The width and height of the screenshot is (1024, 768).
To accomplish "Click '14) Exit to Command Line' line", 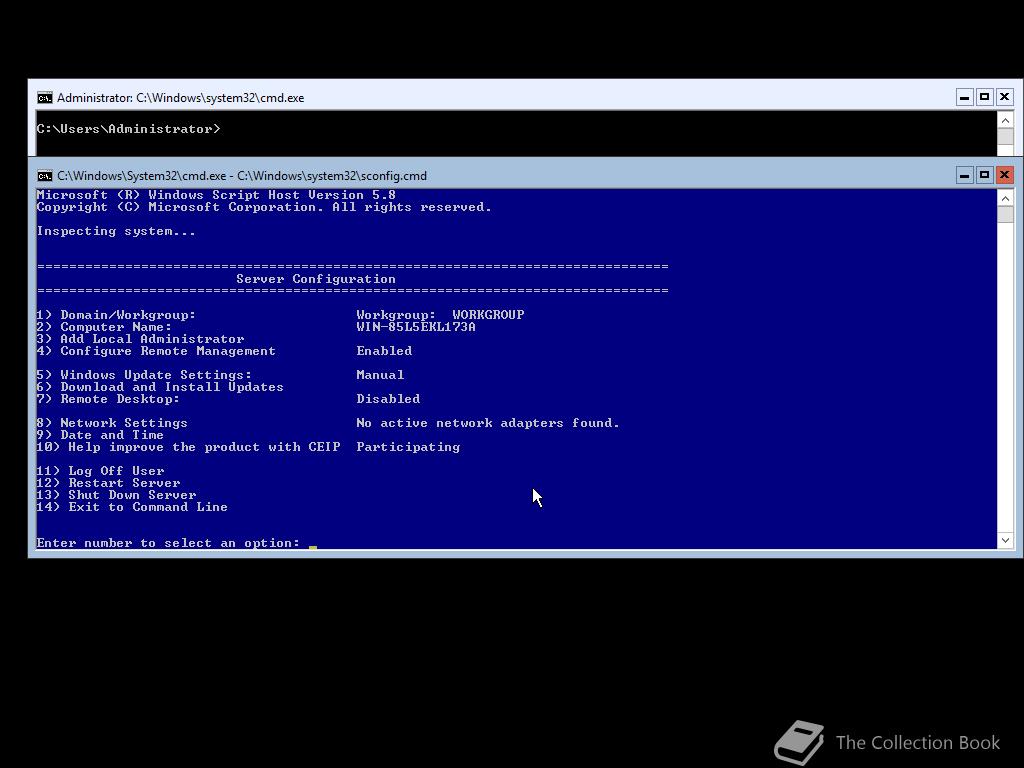I will click(133, 507).
